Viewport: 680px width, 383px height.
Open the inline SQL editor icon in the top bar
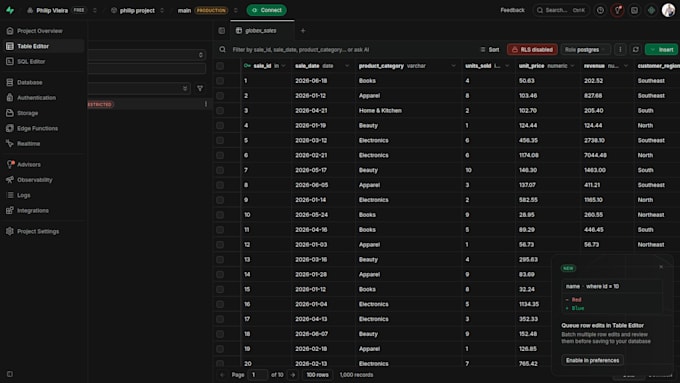click(x=634, y=10)
